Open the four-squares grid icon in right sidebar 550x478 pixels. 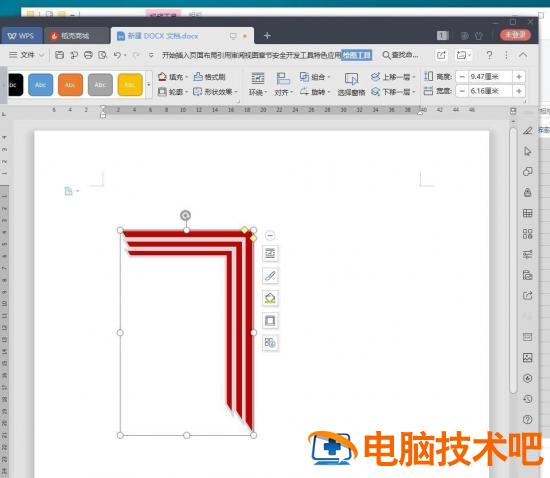pyautogui.click(x=528, y=234)
